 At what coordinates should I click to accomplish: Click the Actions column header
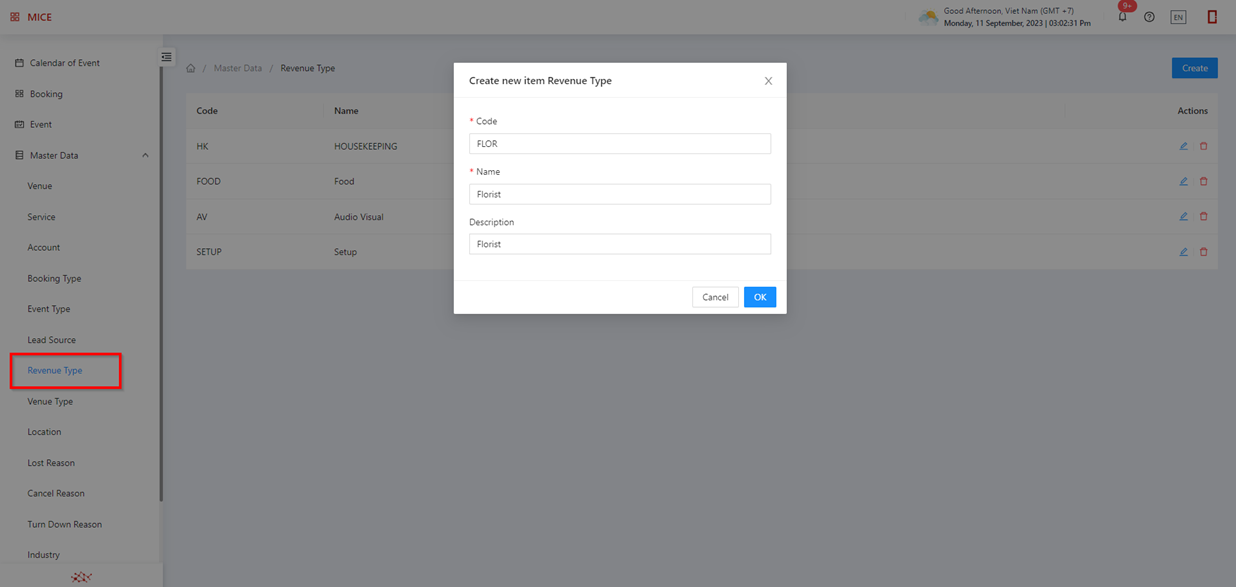pos(1192,111)
